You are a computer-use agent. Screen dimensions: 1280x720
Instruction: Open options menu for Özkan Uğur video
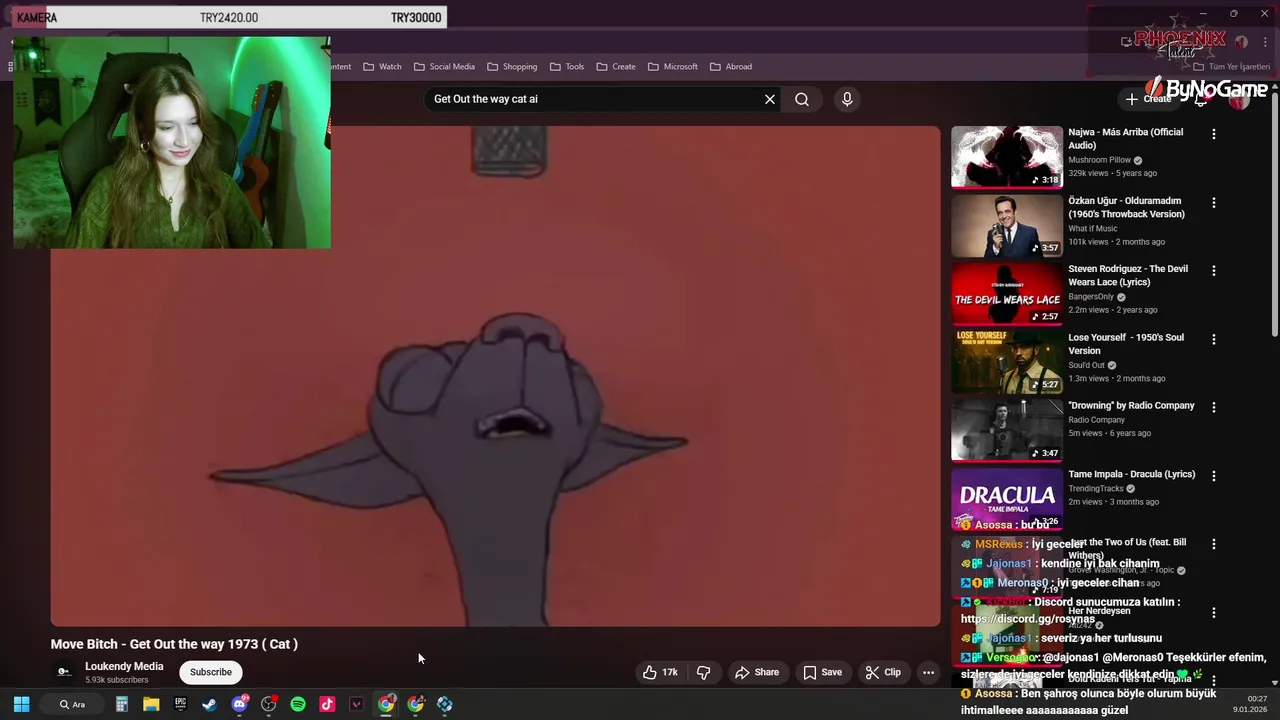point(1214,202)
